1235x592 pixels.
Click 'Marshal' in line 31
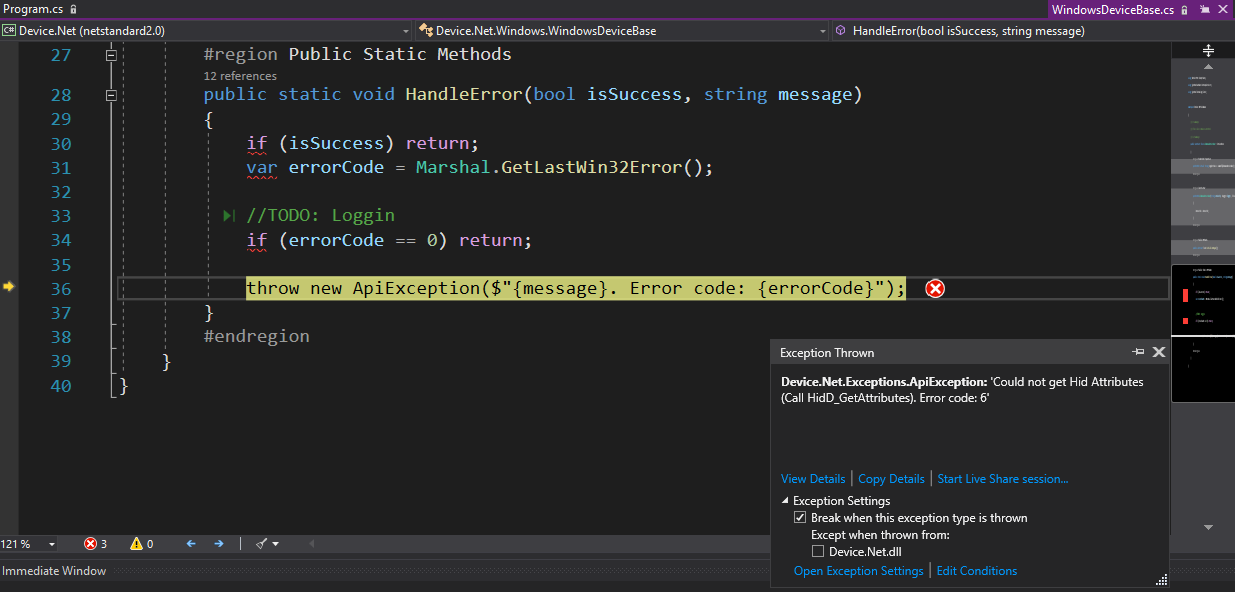(x=453, y=168)
